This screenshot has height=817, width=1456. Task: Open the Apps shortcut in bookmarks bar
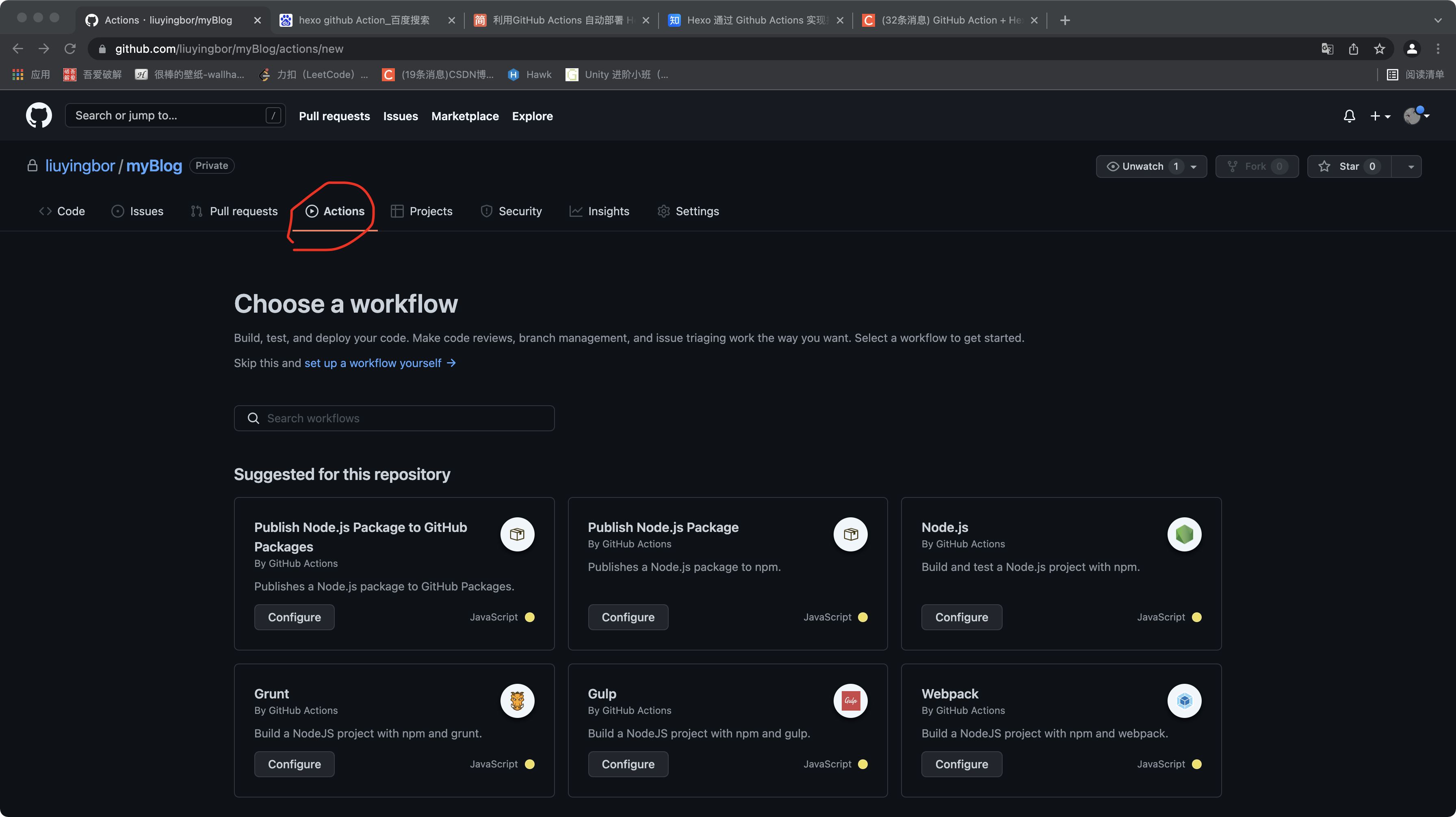31,75
